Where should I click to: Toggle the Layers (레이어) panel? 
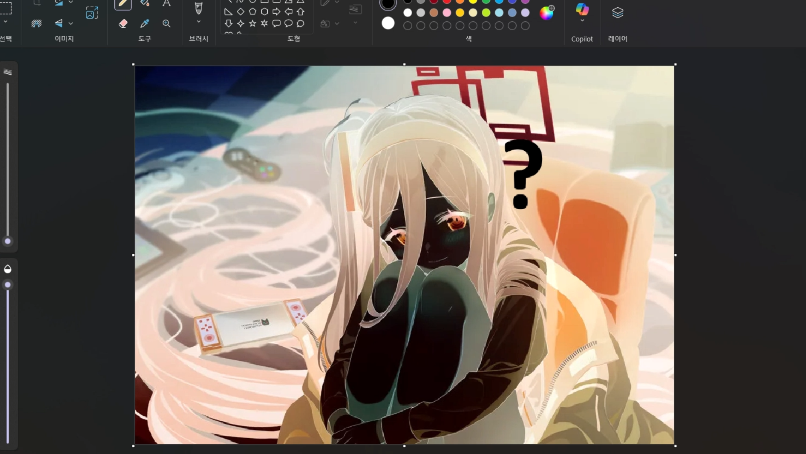617,12
